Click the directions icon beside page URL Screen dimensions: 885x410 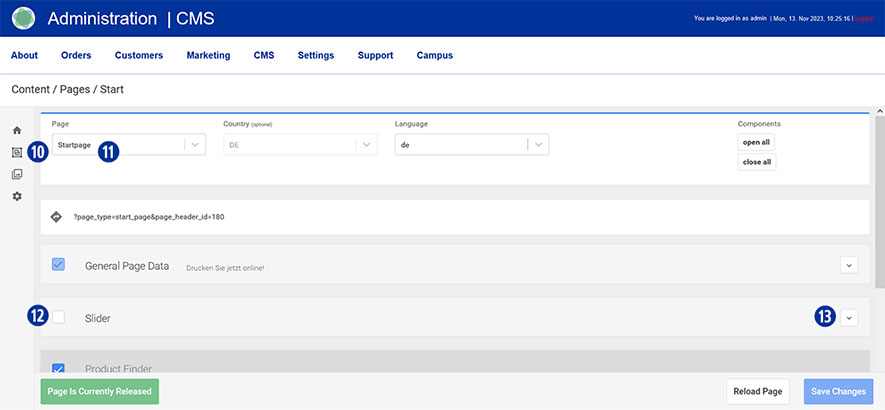click(x=57, y=216)
